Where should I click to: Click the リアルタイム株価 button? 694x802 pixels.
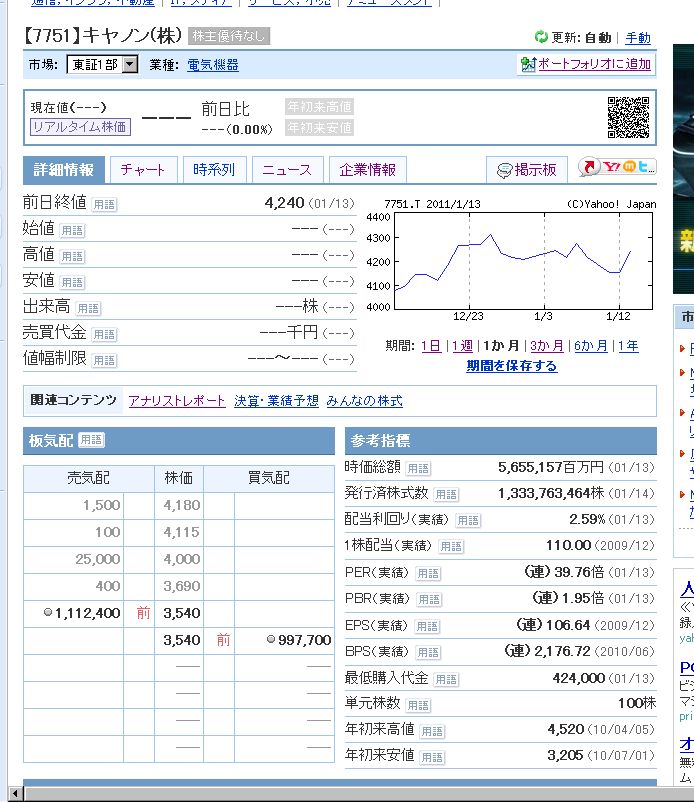point(80,127)
